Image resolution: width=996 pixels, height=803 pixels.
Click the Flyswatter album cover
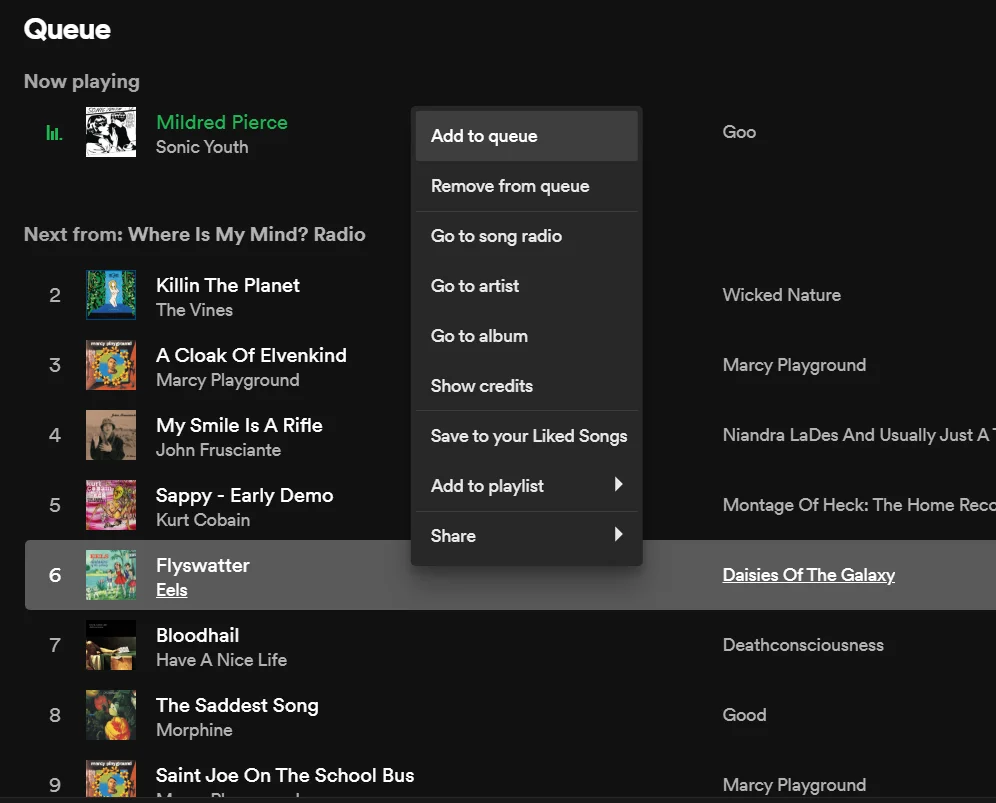coord(111,575)
